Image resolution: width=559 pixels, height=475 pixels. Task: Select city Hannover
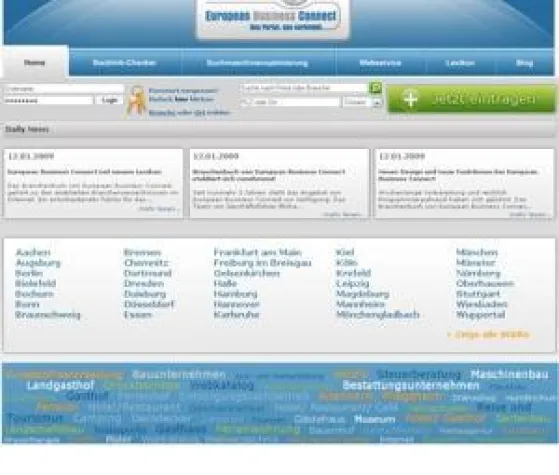[x=236, y=305]
